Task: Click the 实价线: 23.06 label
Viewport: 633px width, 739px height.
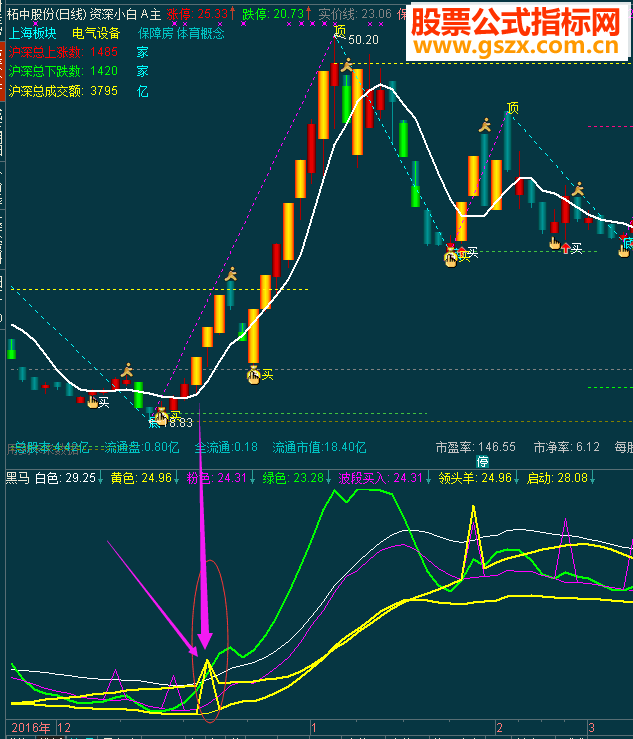Action: click(355, 14)
